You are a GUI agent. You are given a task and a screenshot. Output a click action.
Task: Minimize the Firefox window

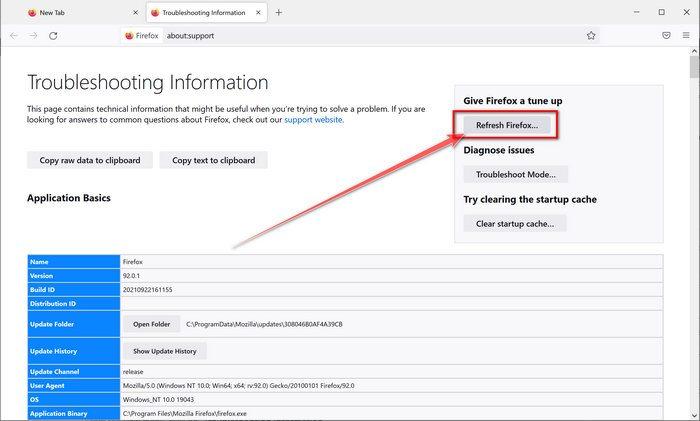(x=637, y=13)
